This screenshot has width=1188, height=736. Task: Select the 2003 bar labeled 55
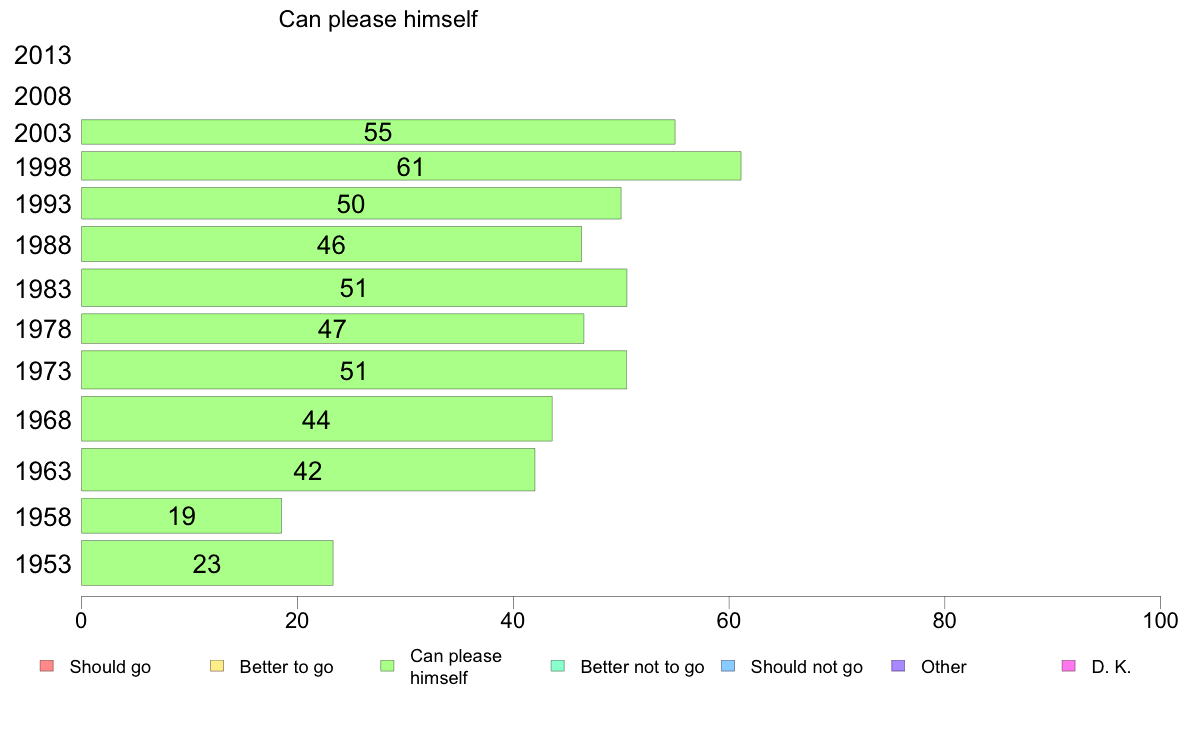point(378,132)
